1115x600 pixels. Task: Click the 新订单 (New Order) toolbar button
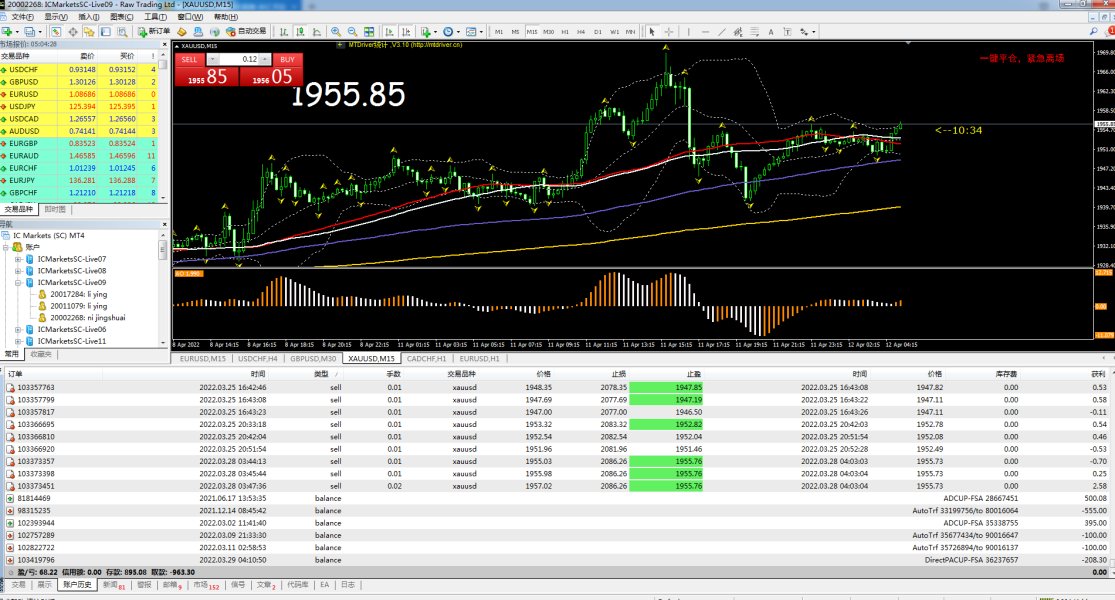coord(155,32)
